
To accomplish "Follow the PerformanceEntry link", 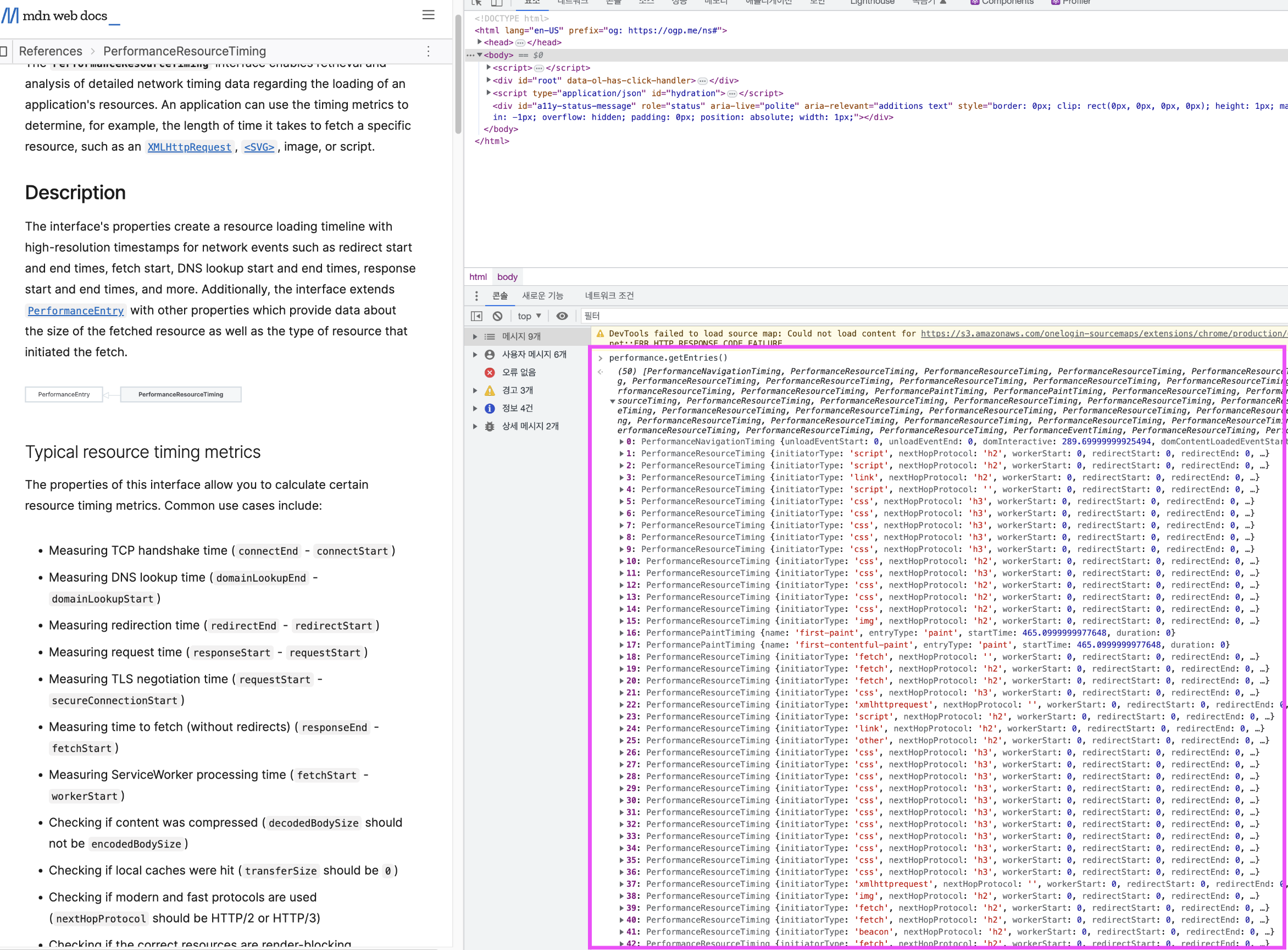I will 75,311.
